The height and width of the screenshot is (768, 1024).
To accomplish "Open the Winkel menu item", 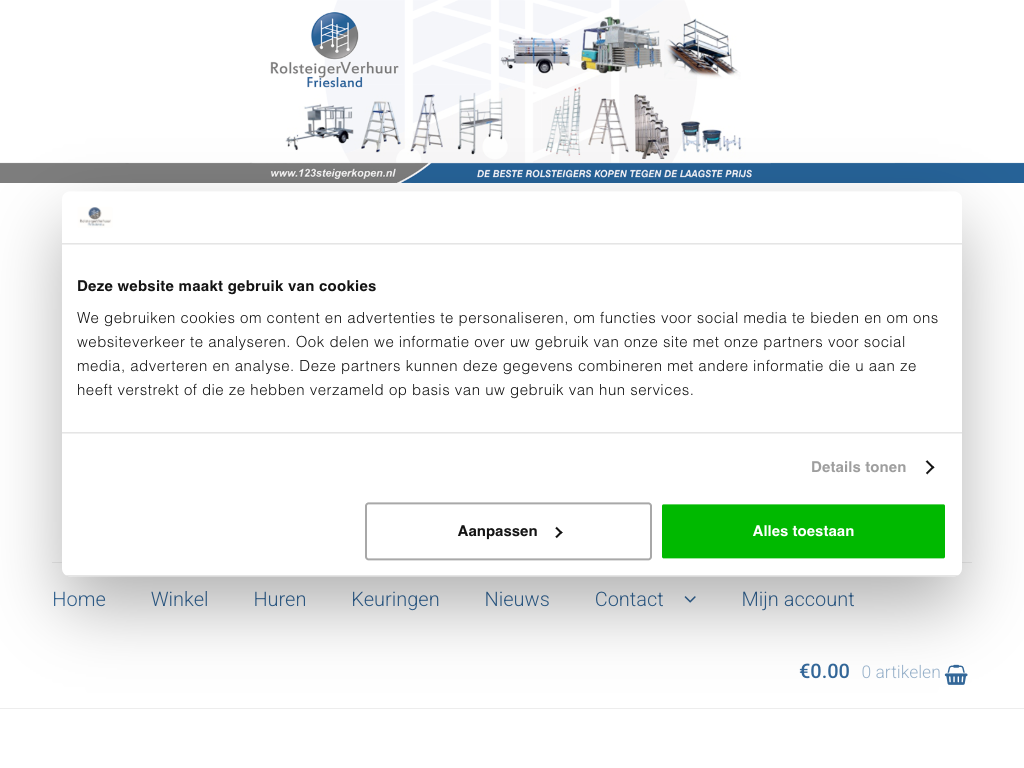I will coord(179,599).
